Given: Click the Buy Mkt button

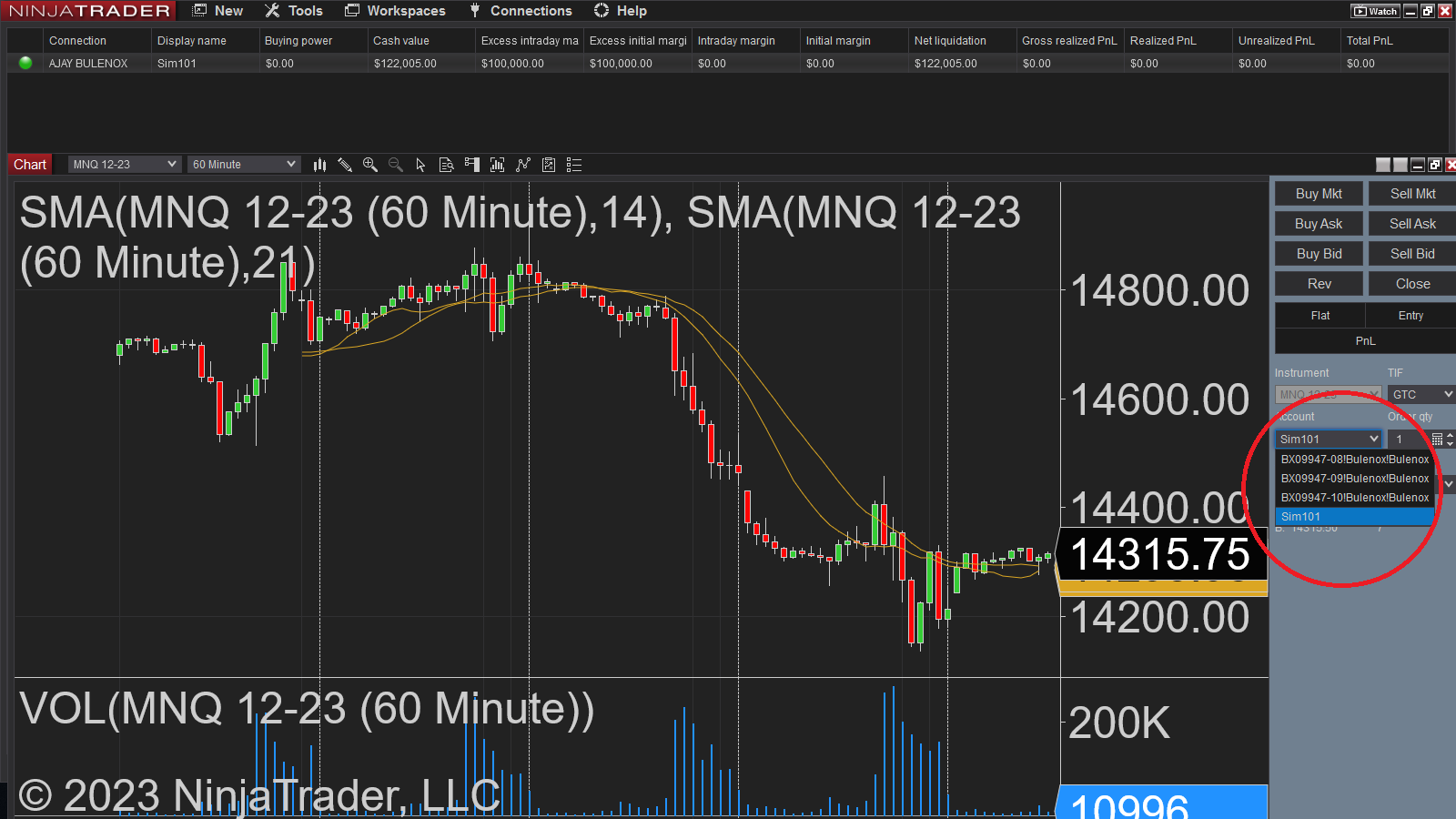Looking at the screenshot, I should tap(1319, 194).
